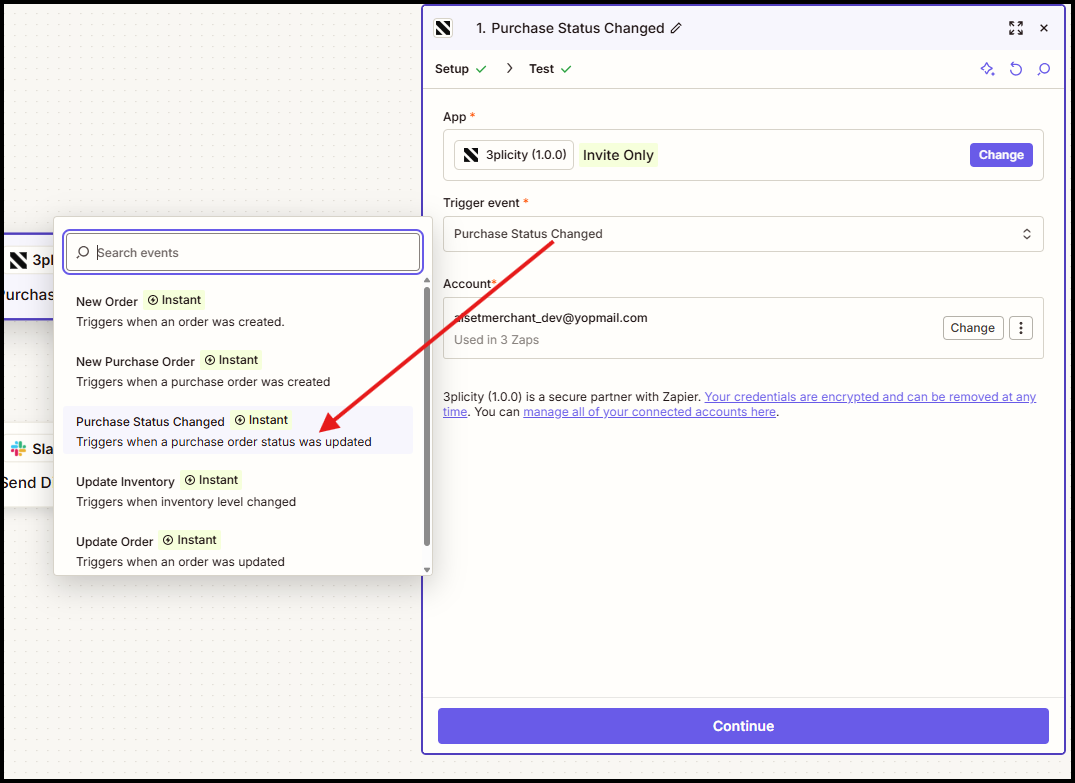This screenshot has width=1075, height=783.
Task: Click the Slack icon on the canvas step
Action: 19,449
